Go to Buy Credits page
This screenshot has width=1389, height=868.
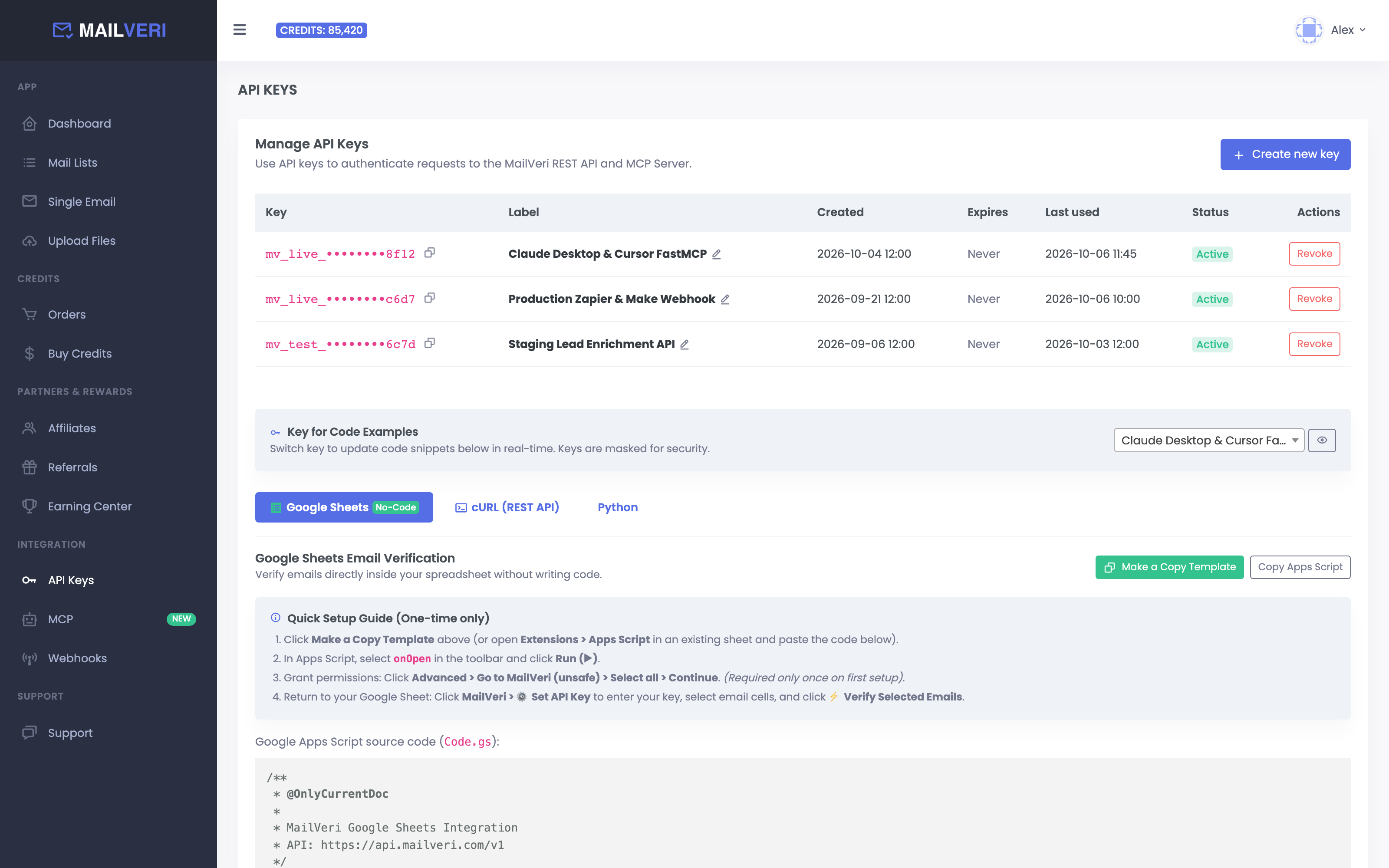click(x=80, y=354)
